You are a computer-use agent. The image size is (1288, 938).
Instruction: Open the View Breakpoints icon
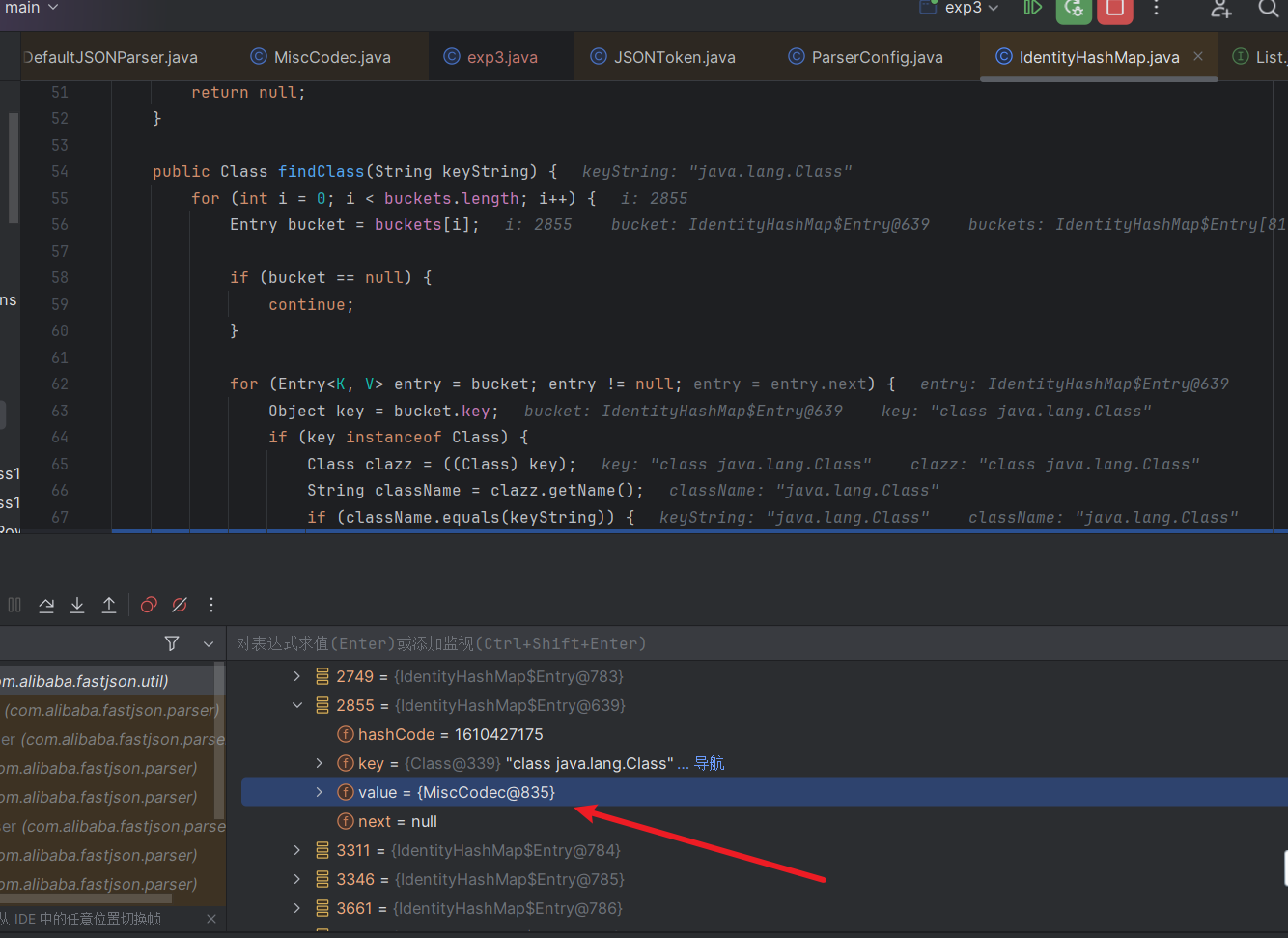click(149, 605)
